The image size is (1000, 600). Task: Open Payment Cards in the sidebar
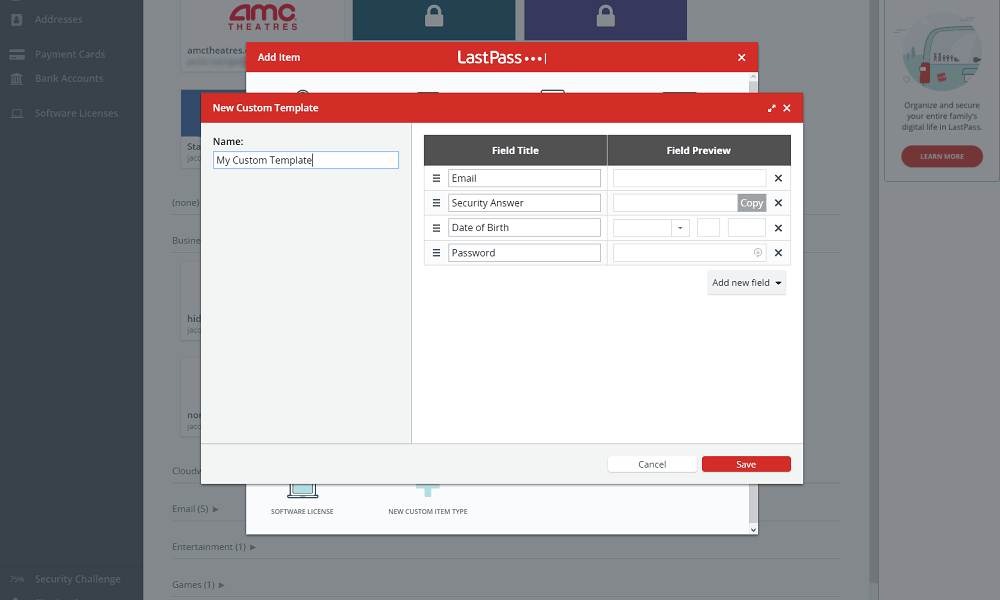pos(70,54)
